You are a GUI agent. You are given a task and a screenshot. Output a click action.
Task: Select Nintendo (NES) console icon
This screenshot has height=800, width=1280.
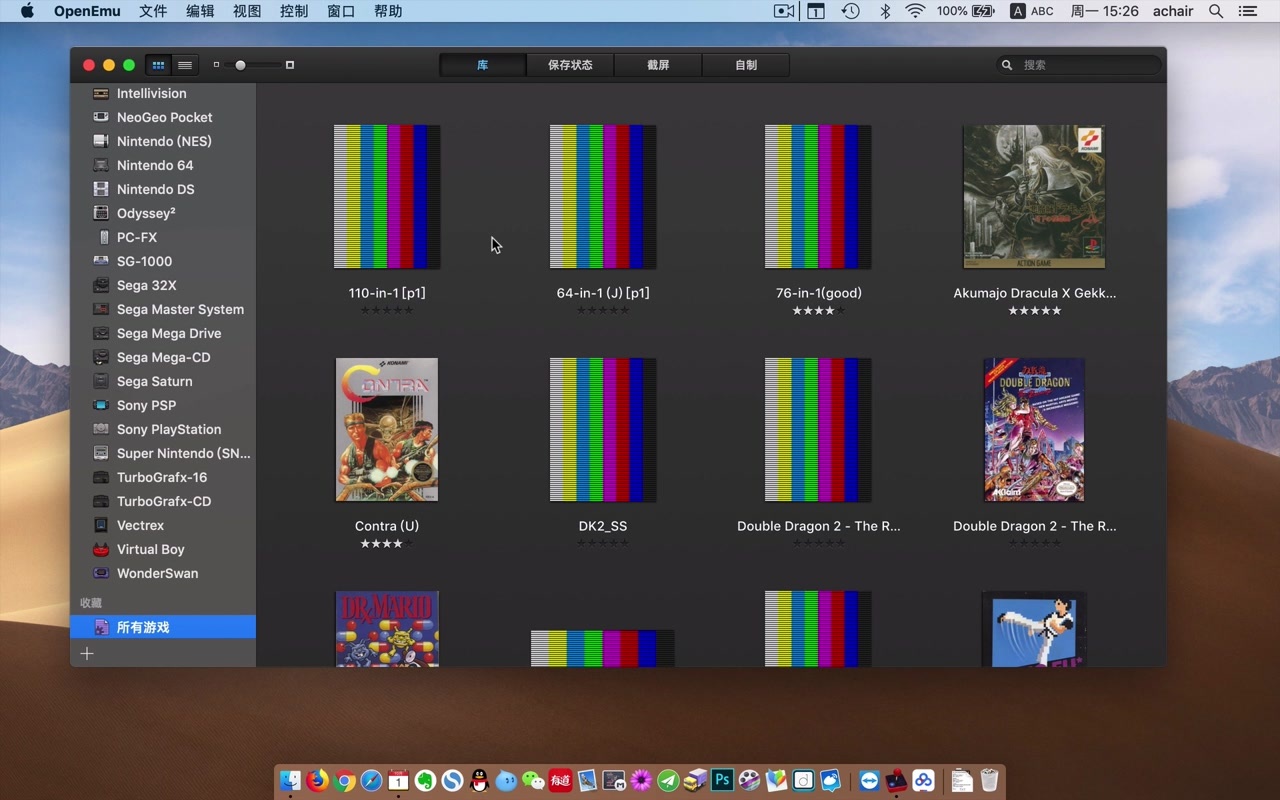[101, 141]
